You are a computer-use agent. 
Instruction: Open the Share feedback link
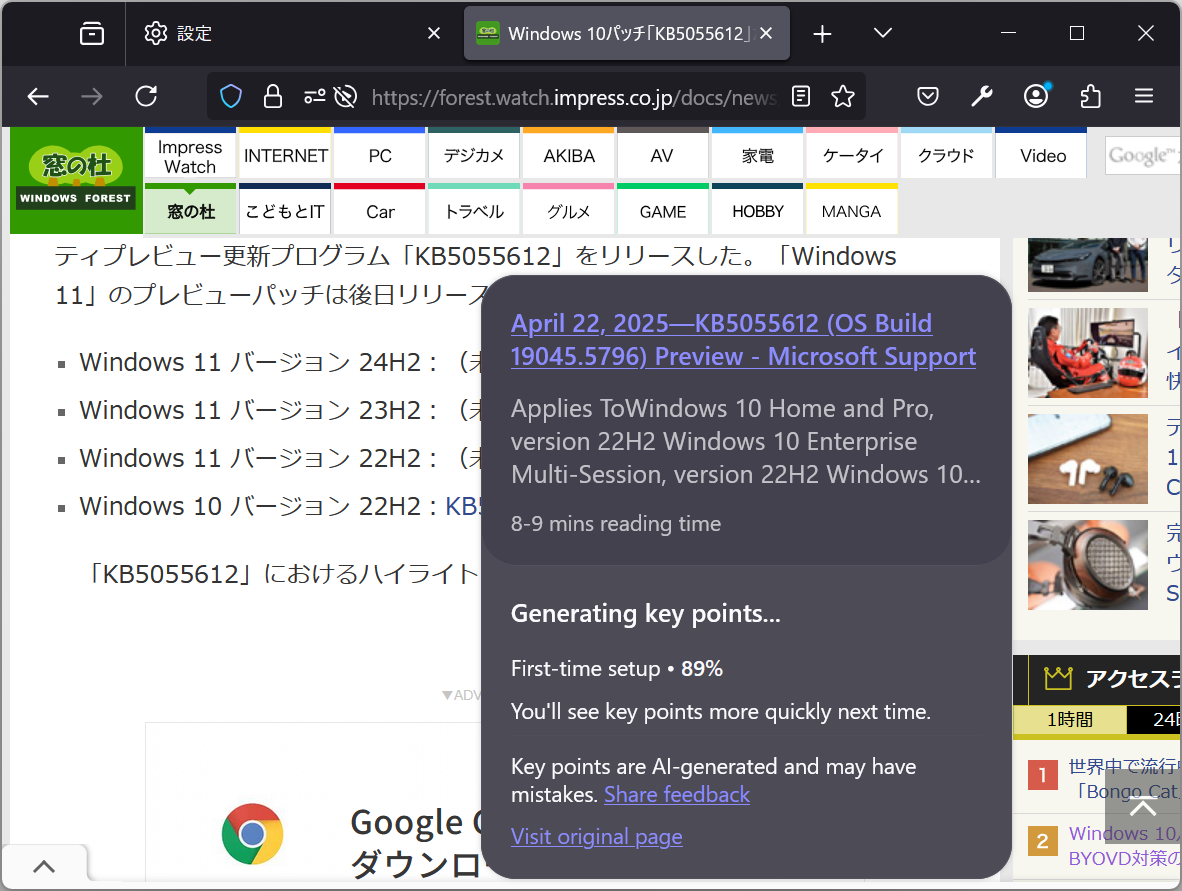click(677, 794)
